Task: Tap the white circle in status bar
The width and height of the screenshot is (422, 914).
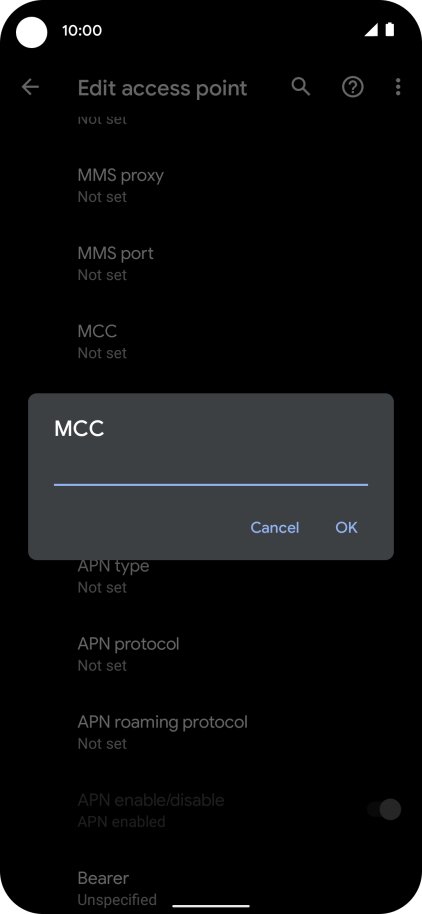Action: click(31, 32)
